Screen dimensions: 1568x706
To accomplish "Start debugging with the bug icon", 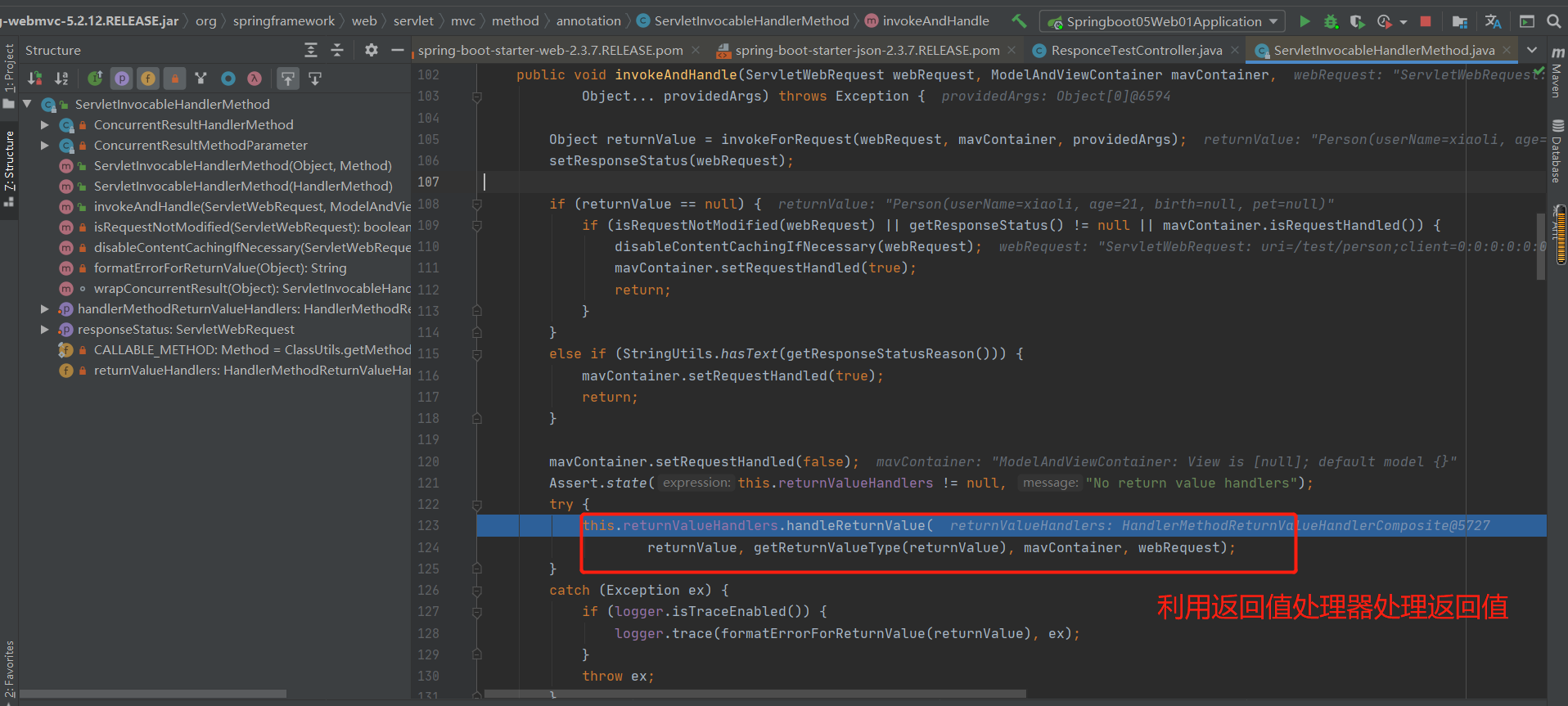I will 1331,21.
